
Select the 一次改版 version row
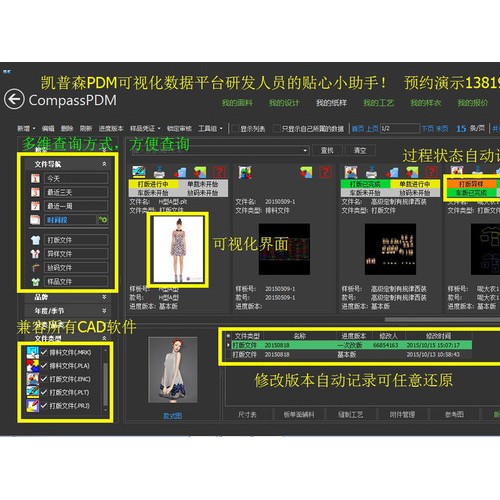352,345
